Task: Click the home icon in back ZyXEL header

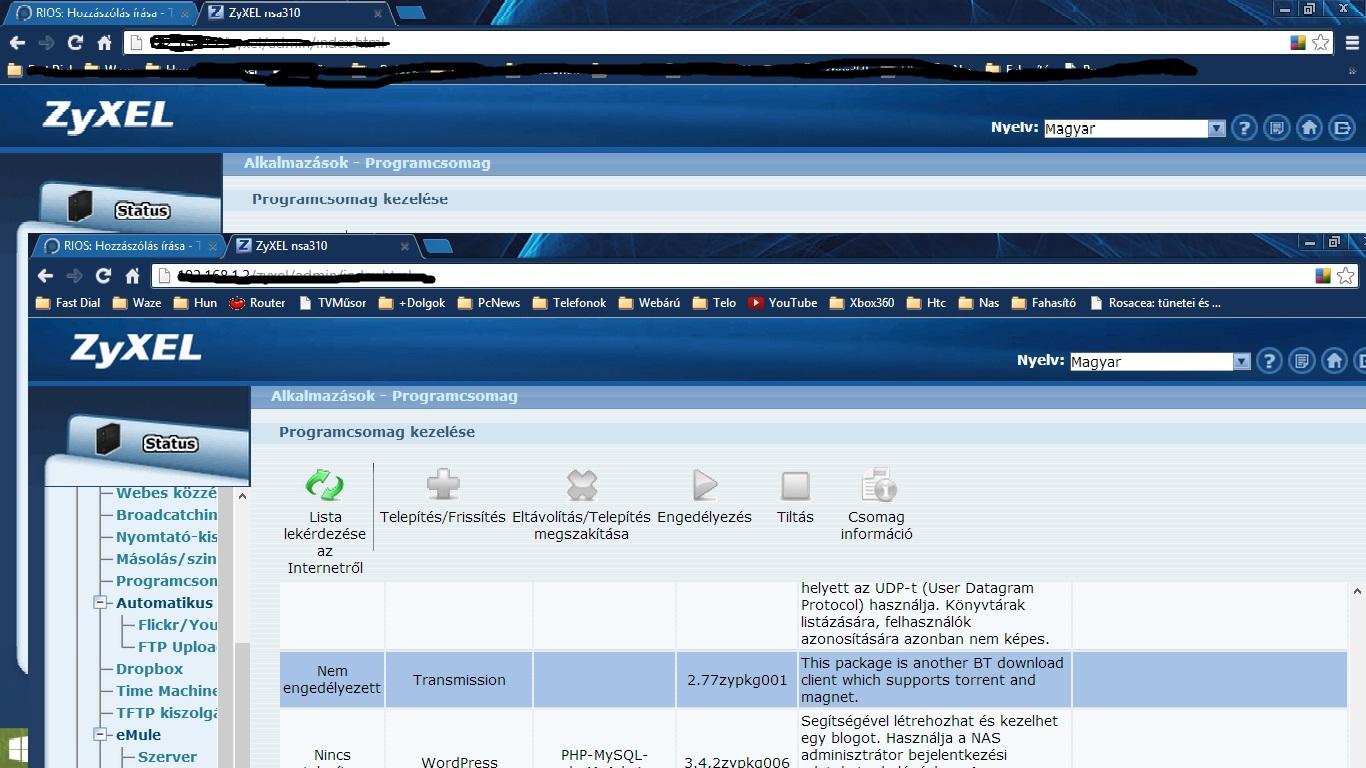Action: point(1309,128)
